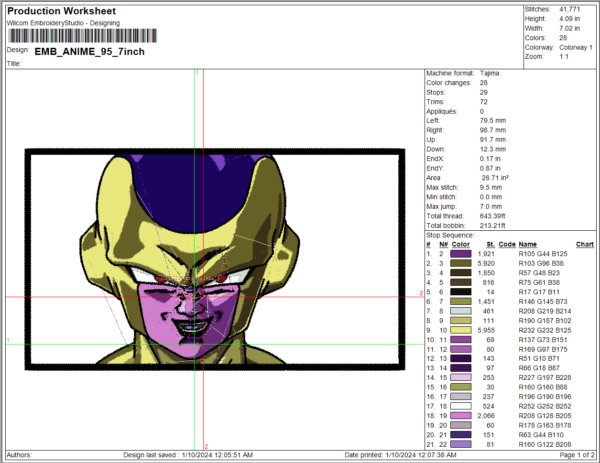Click the area value 28.71 in²
The height and width of the screenshot is (463, 600).
coord(495,178)
